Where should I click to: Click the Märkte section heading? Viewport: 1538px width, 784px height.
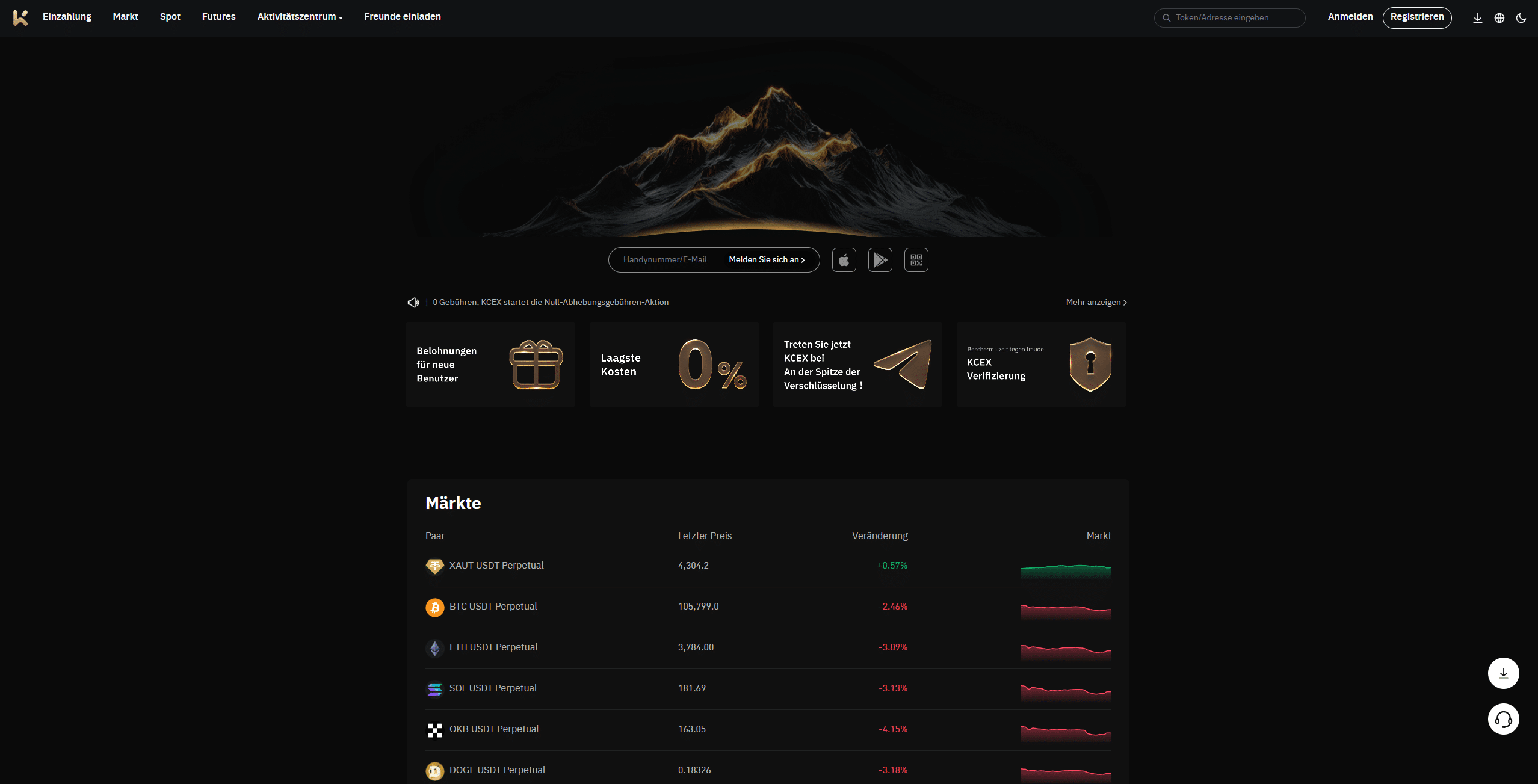click(452, 503)
